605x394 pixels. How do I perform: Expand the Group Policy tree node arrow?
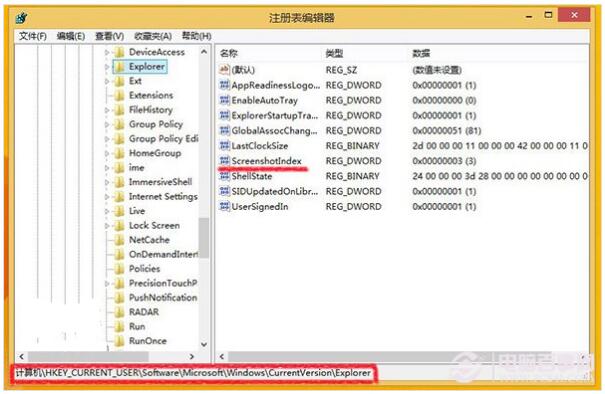(107, 124)
